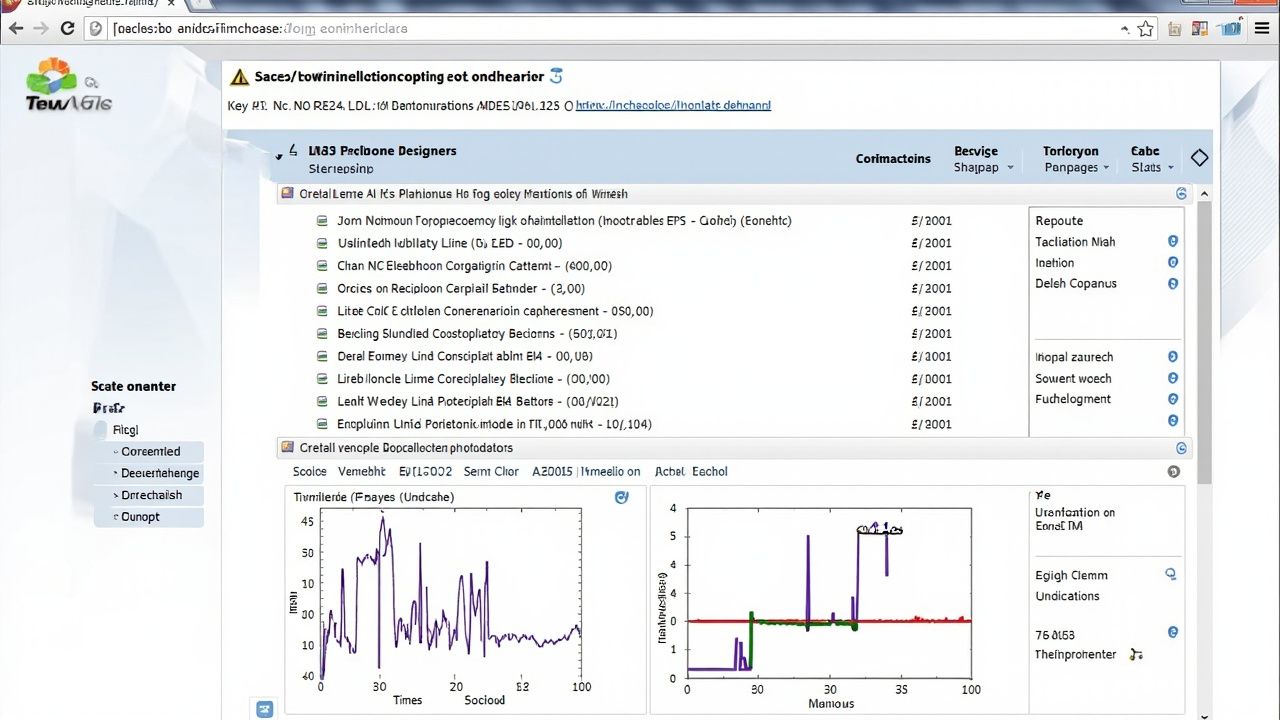The width and height of the screenshot is (1280, 720).
Task: Click the blue icon next to Inahion
Action: pos(1173,262)
